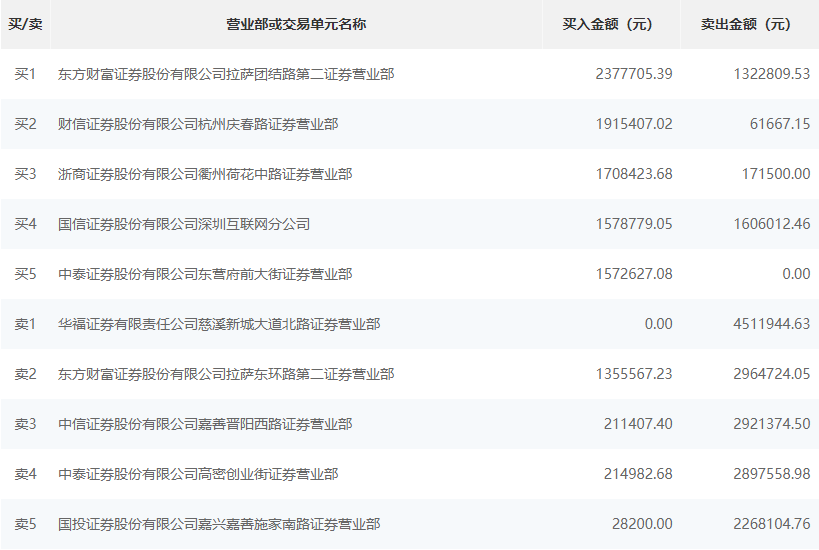Select 华福证券慈溪新城大道北路证券营业部 name
Screen dimensions: 819x550
coord(219,324)
